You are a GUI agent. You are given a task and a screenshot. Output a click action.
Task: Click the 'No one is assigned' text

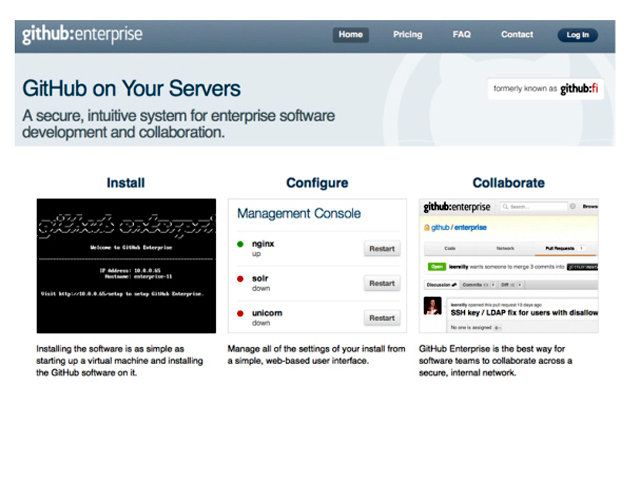point(471,327)
